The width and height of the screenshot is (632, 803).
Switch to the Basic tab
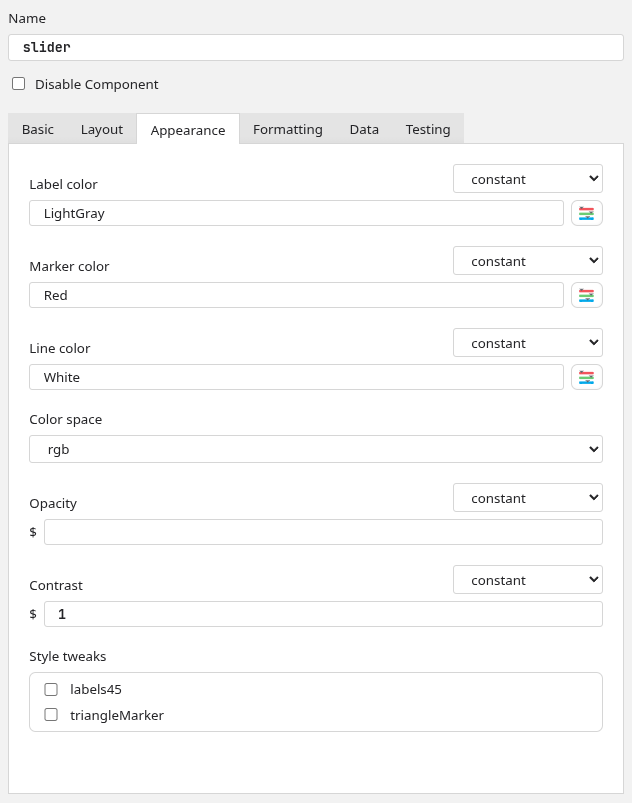pos(38,129)
